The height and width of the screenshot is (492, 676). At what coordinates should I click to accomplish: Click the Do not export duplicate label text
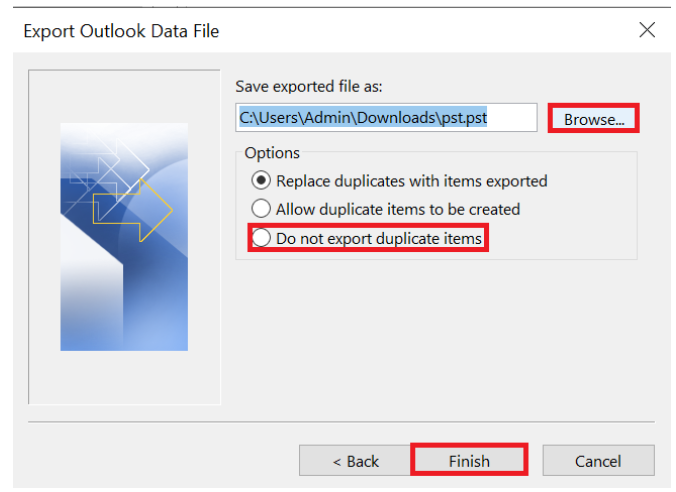click(379, 238)
